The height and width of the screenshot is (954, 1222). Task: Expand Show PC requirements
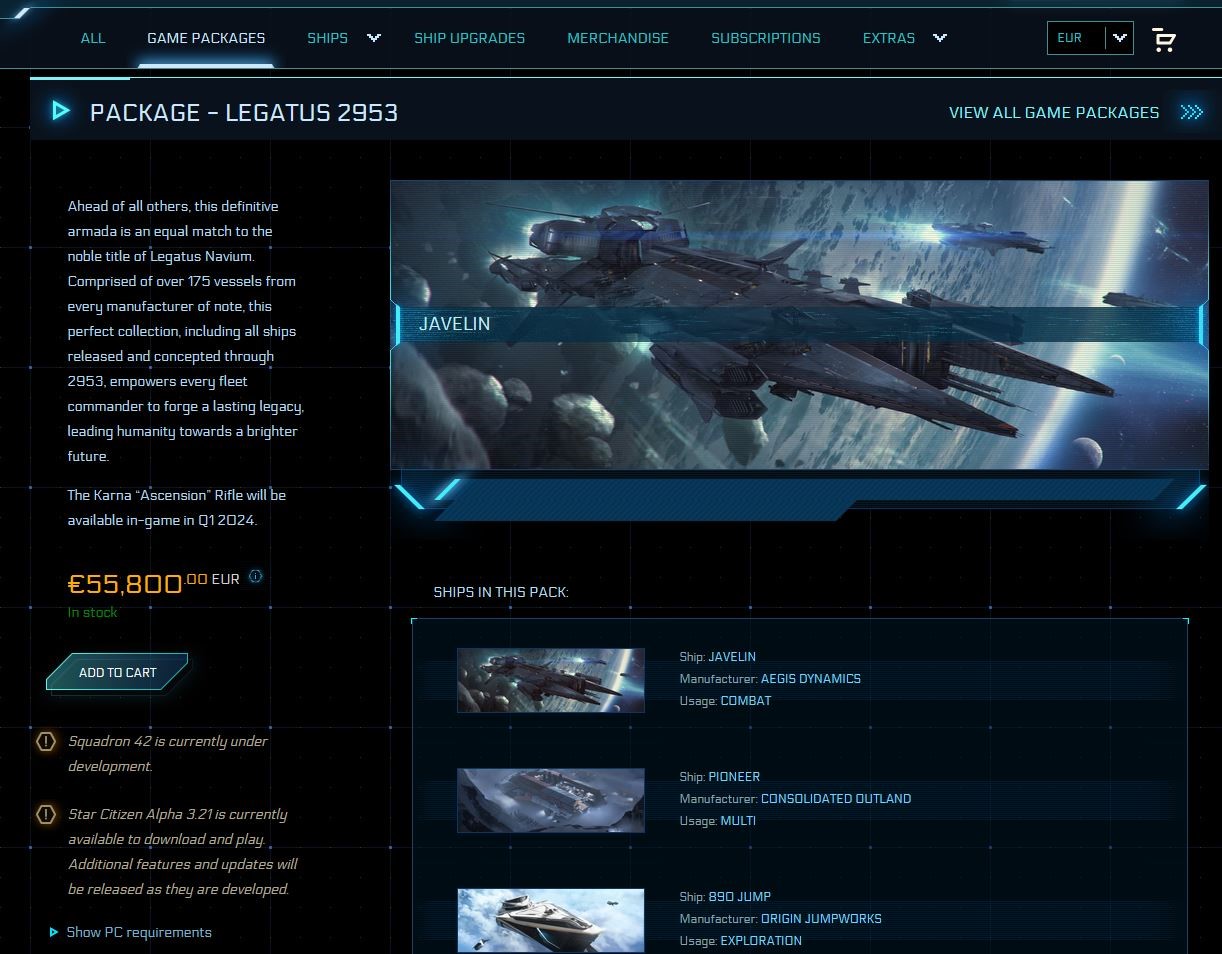pos(131,932)
